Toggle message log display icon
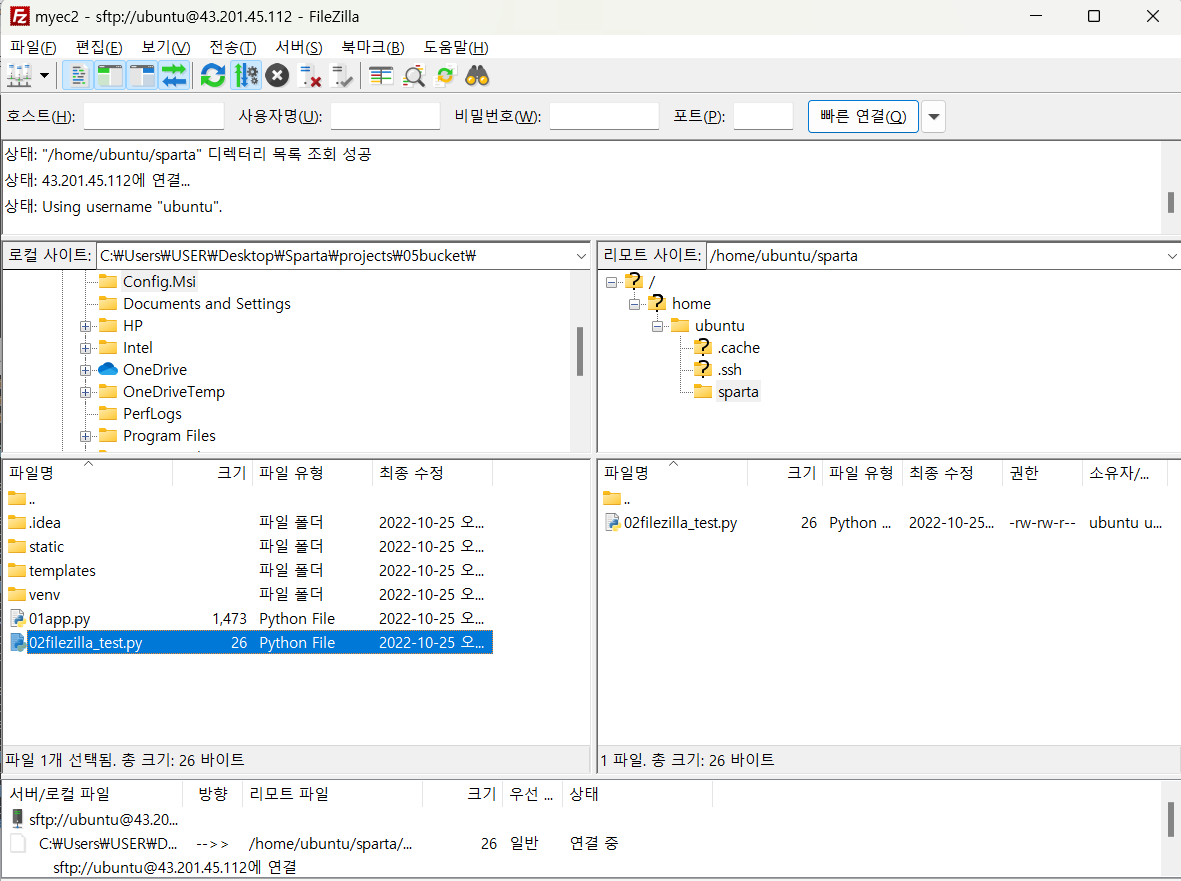Viewport: 1181px width, 881px height. pyautogui.click(x=78, y=76)
